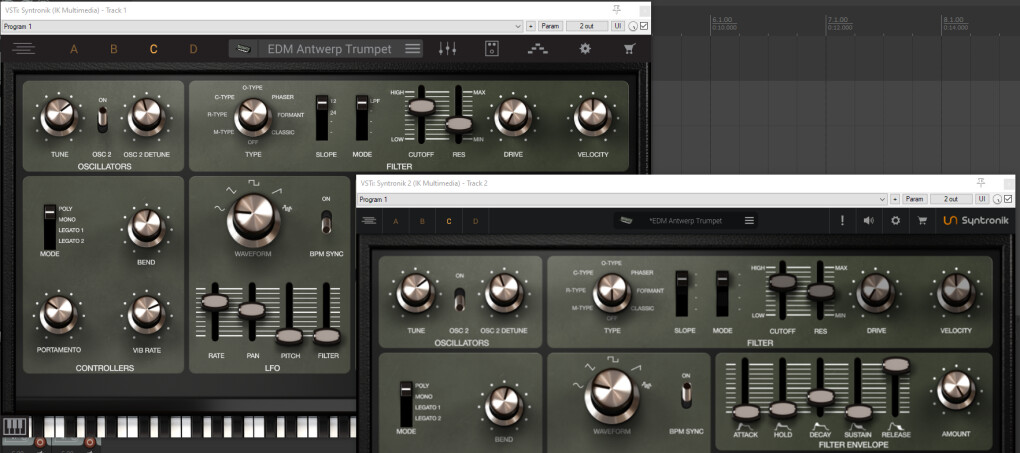The height and width of the screenshot is (453, 1020).
Task: Click the RELEASE slider handle in Syntronik 2 filter envelope
Action: coord(896,364)
